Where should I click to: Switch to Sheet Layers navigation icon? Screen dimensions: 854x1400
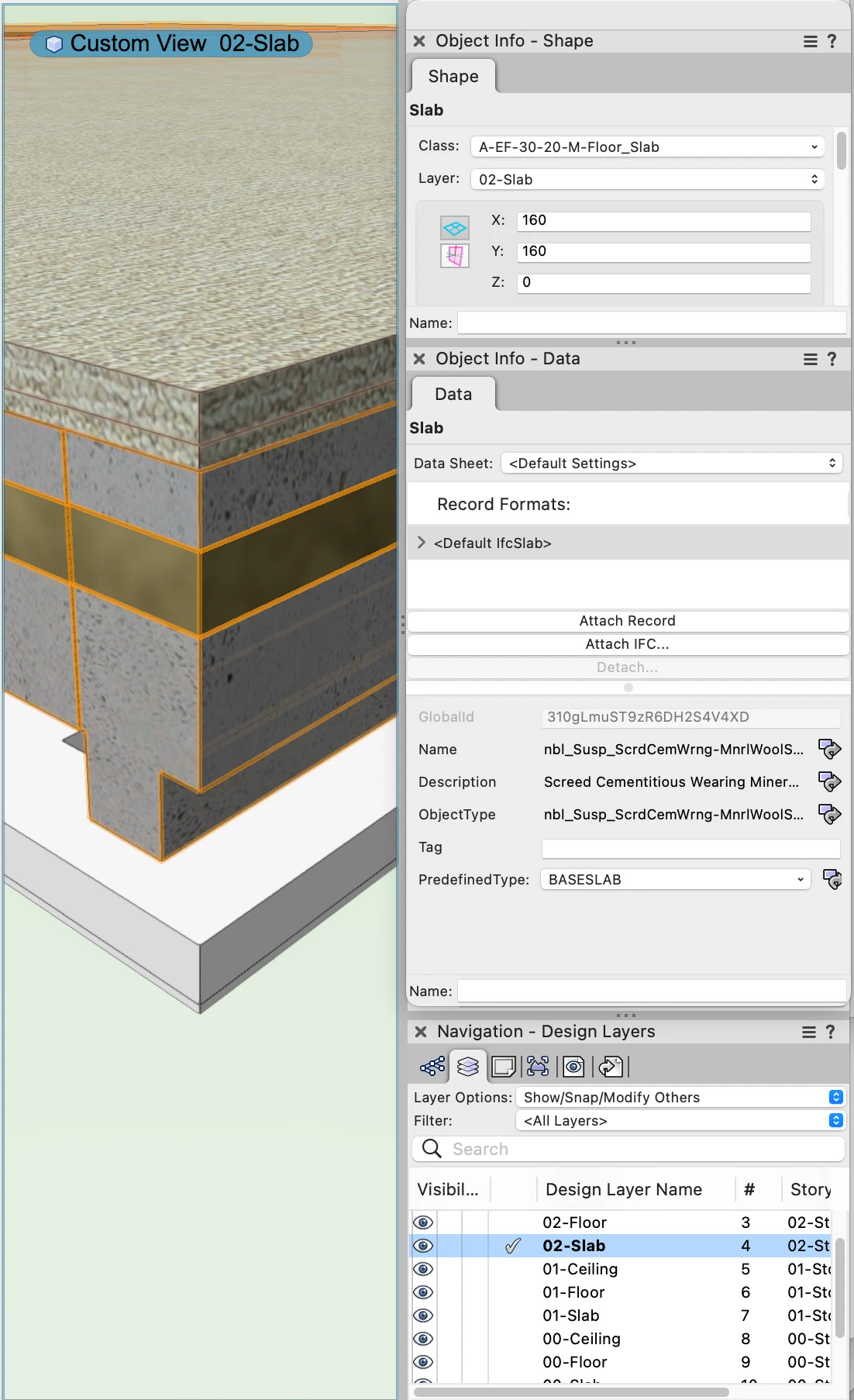504,1067
